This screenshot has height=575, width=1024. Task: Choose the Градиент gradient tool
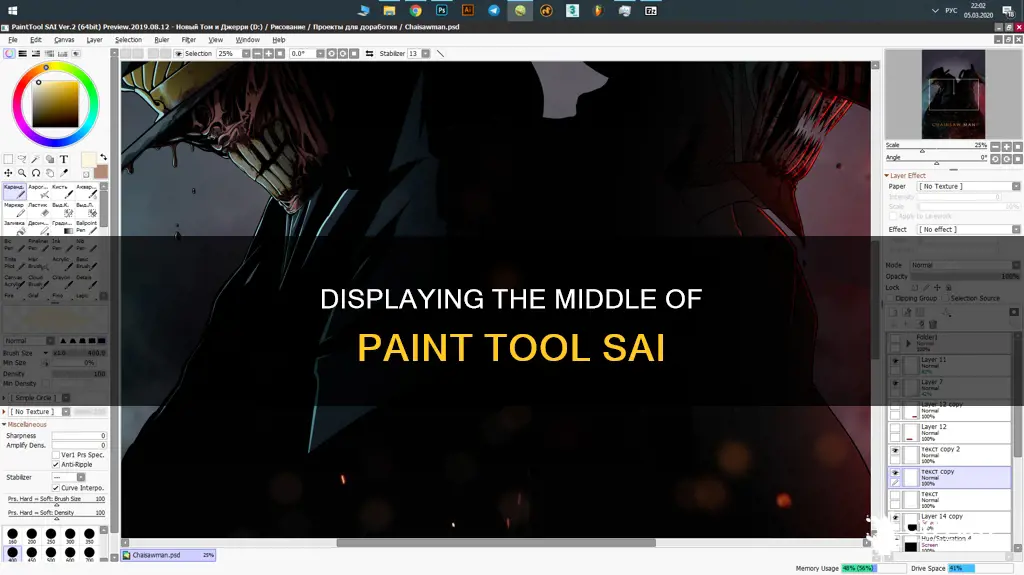pyautogui.click(x=62, y=227)
